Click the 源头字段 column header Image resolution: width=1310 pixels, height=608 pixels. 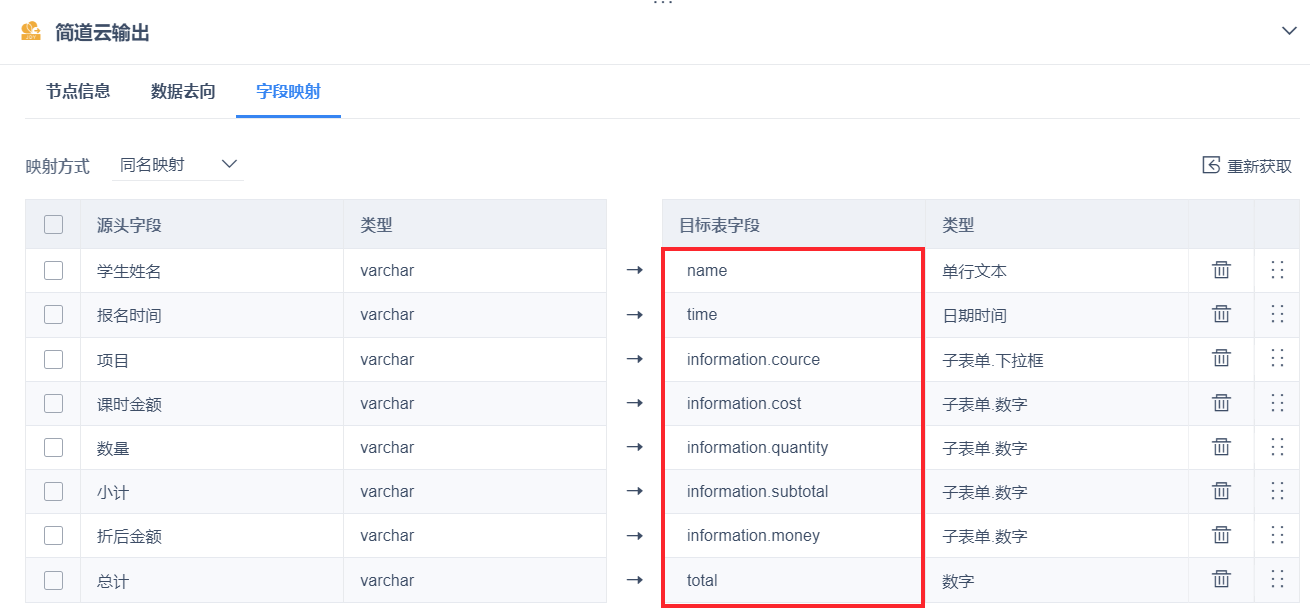coord(129,225)
